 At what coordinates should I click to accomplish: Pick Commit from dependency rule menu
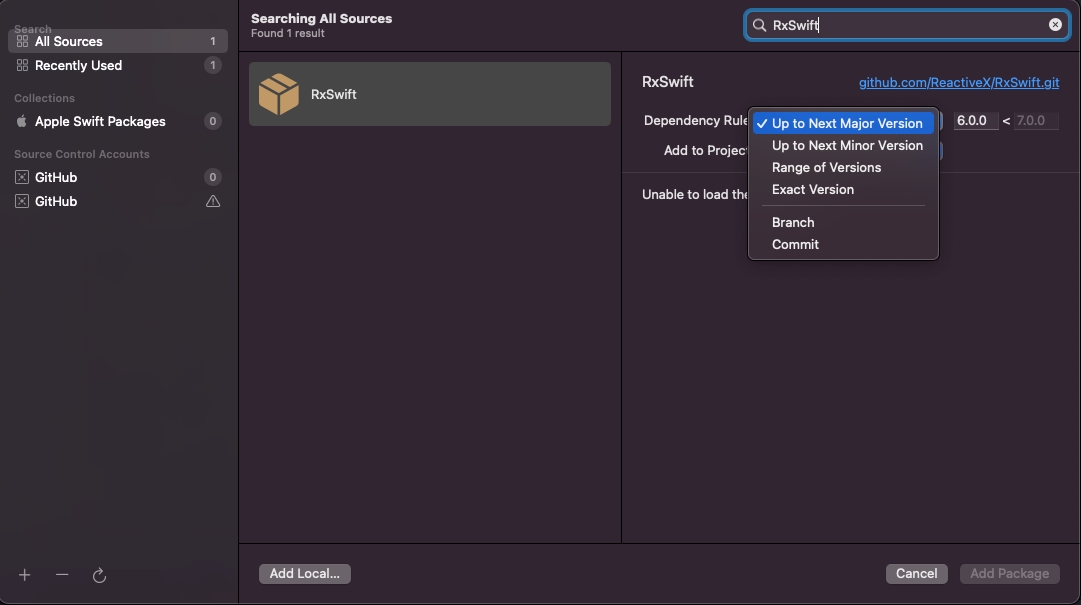795,244
